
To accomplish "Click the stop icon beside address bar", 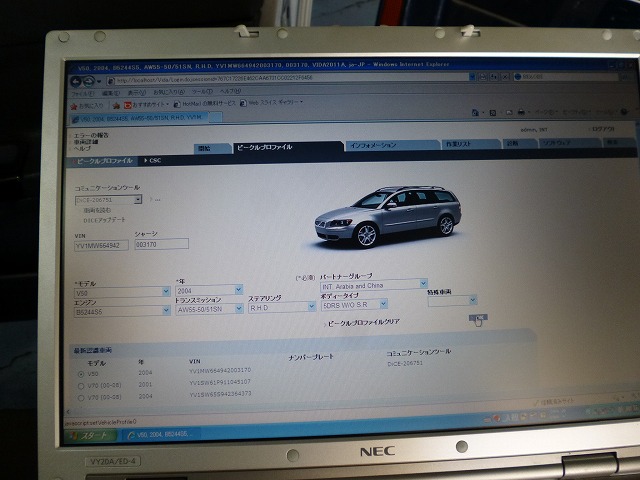I will pos(505,76).
